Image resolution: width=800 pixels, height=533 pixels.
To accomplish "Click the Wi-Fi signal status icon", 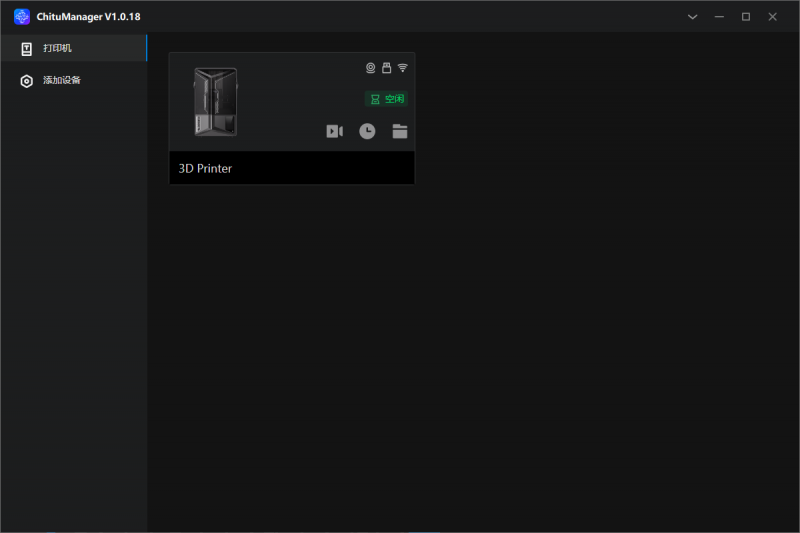I will 403,68.
